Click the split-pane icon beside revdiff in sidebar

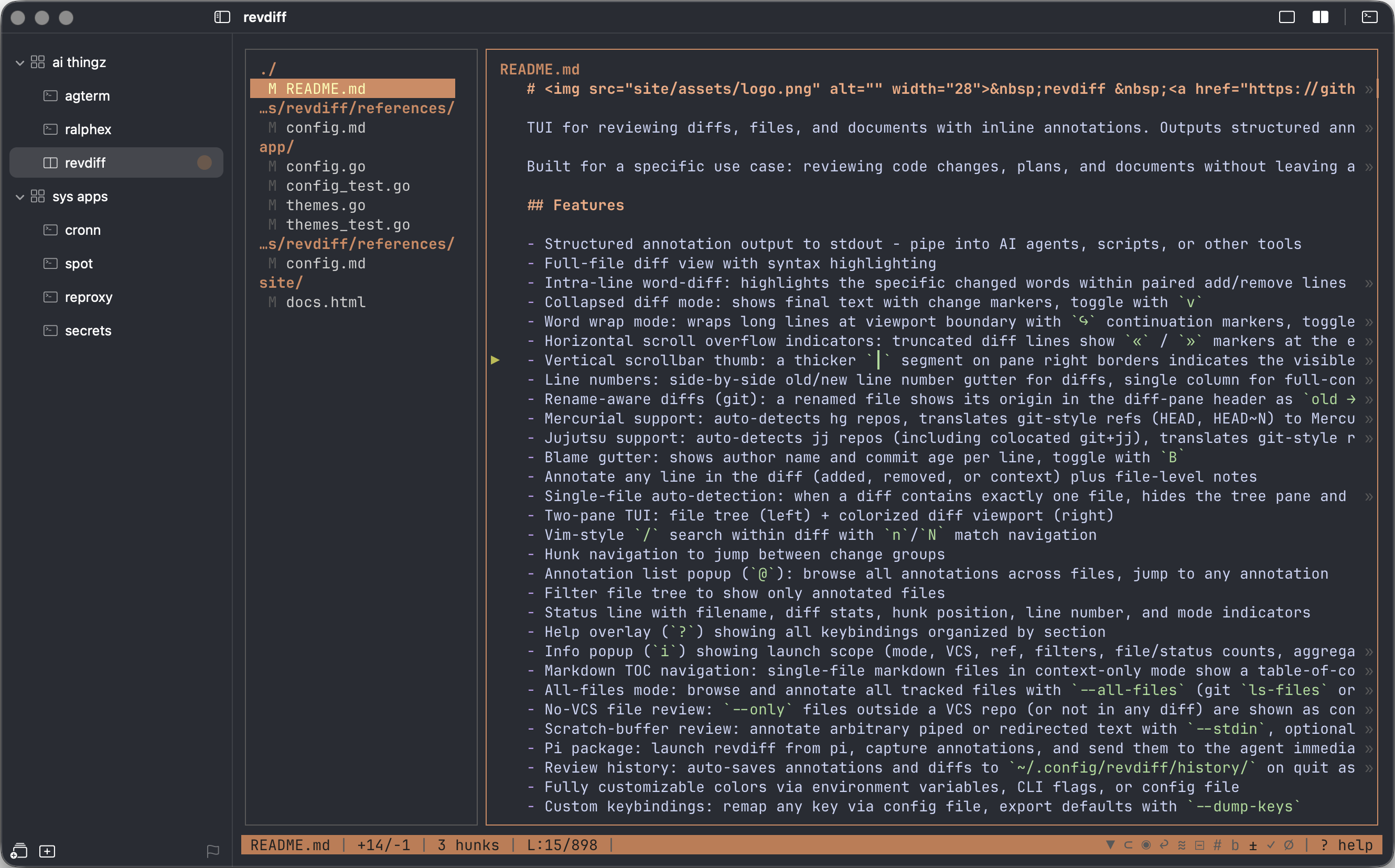[50, 162]
